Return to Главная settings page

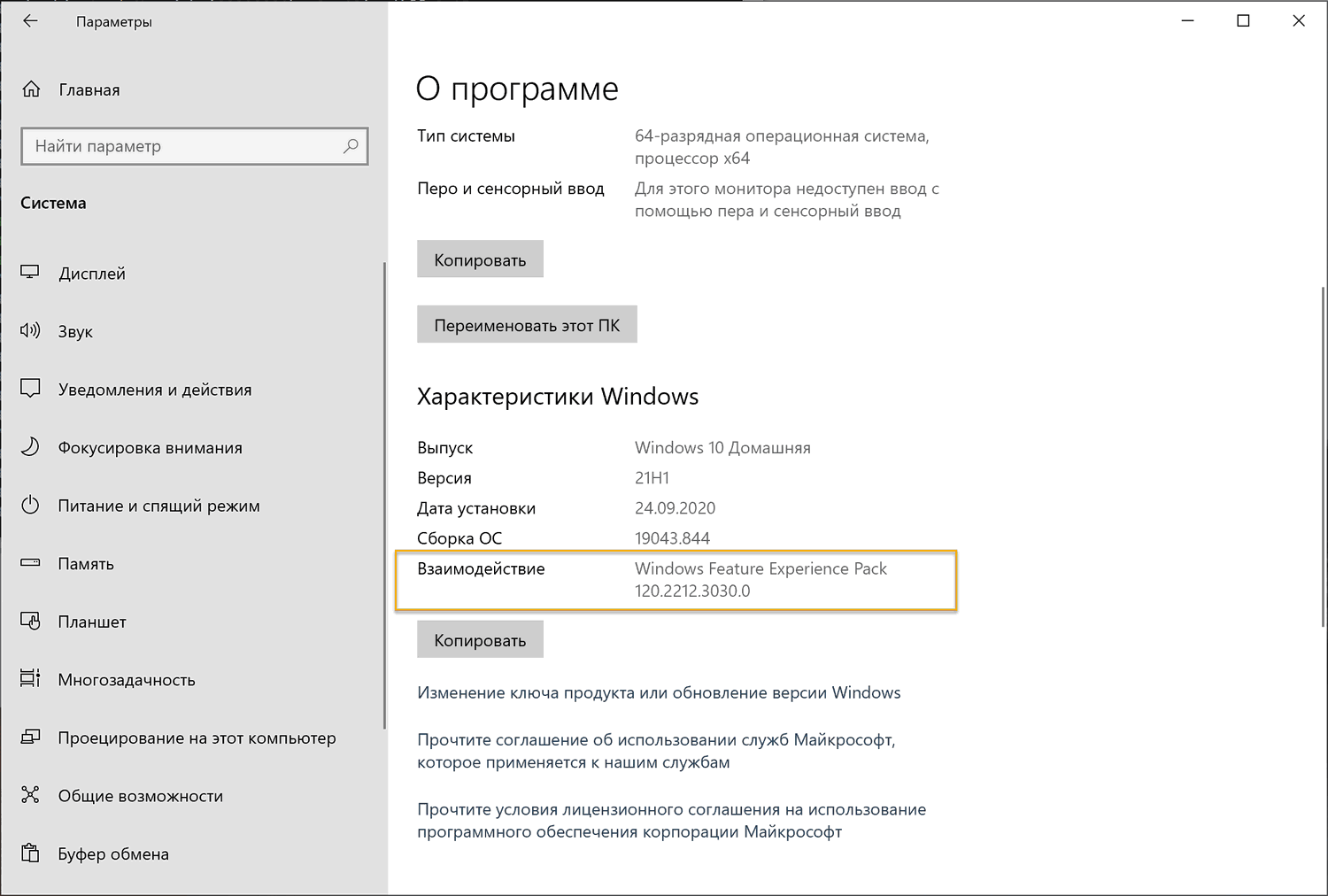[89, 89]
